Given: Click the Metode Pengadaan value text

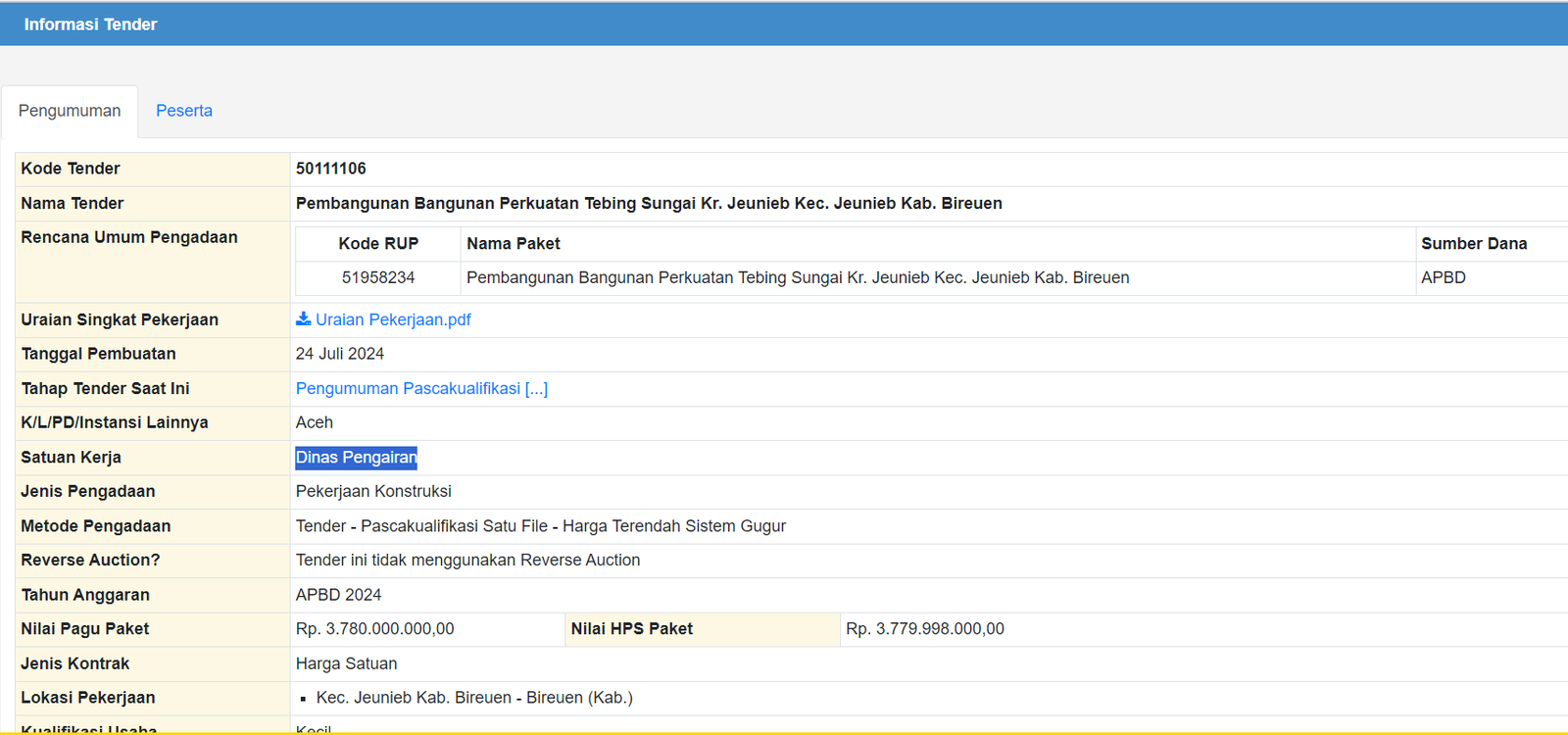Looking at the screenshot, I should click(541, 526).
